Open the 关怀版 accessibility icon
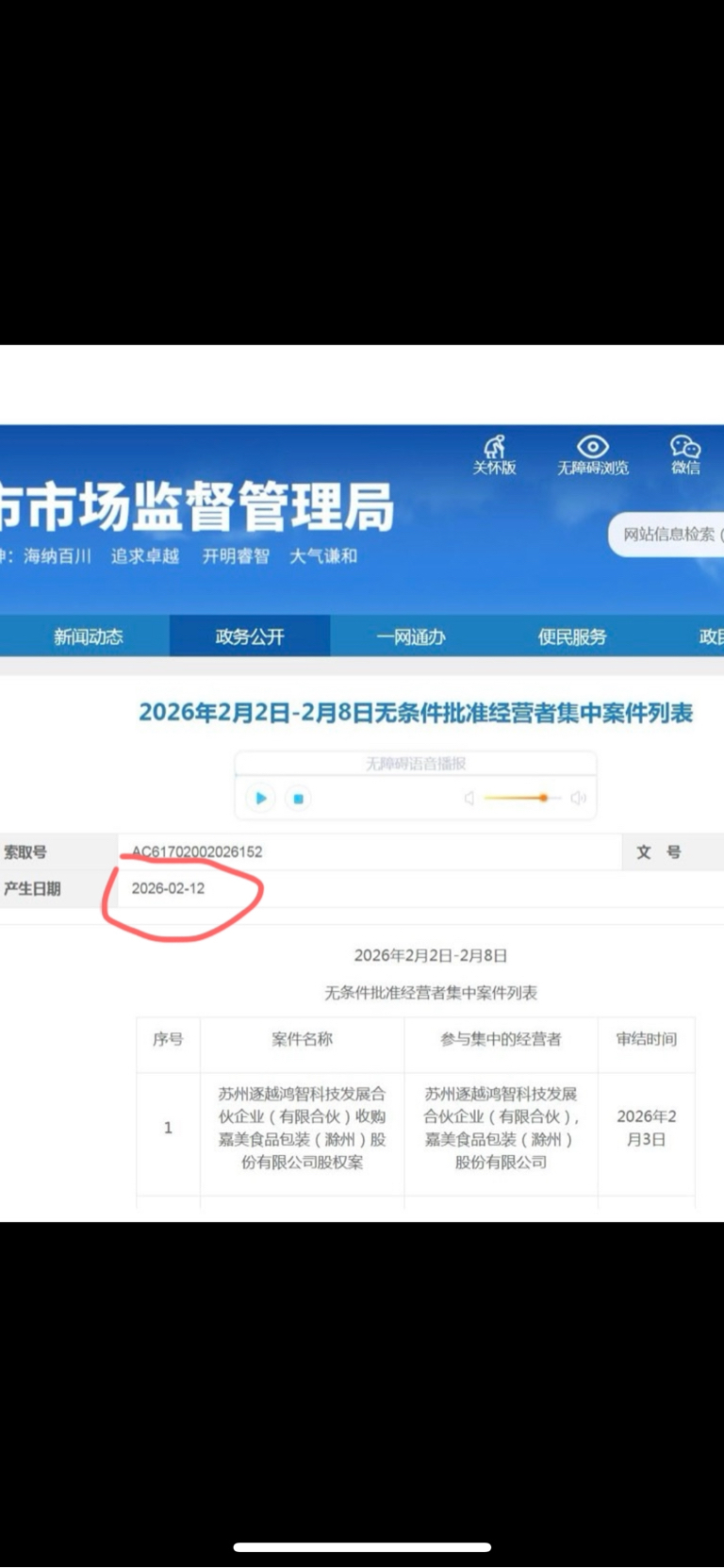This screenshot has height=1568, width=724. coord(494,454)
